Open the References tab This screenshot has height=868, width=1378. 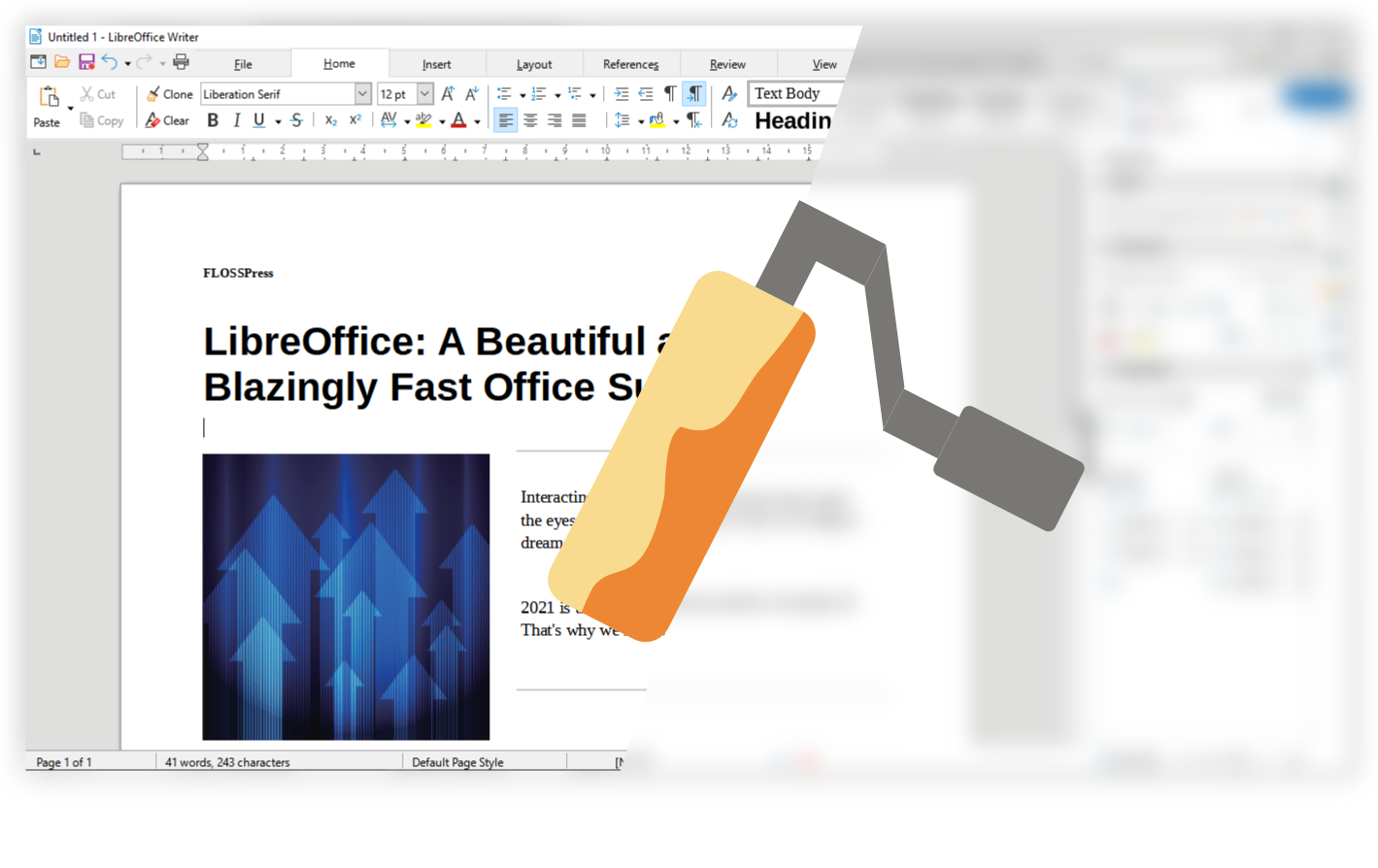[631, 63]
